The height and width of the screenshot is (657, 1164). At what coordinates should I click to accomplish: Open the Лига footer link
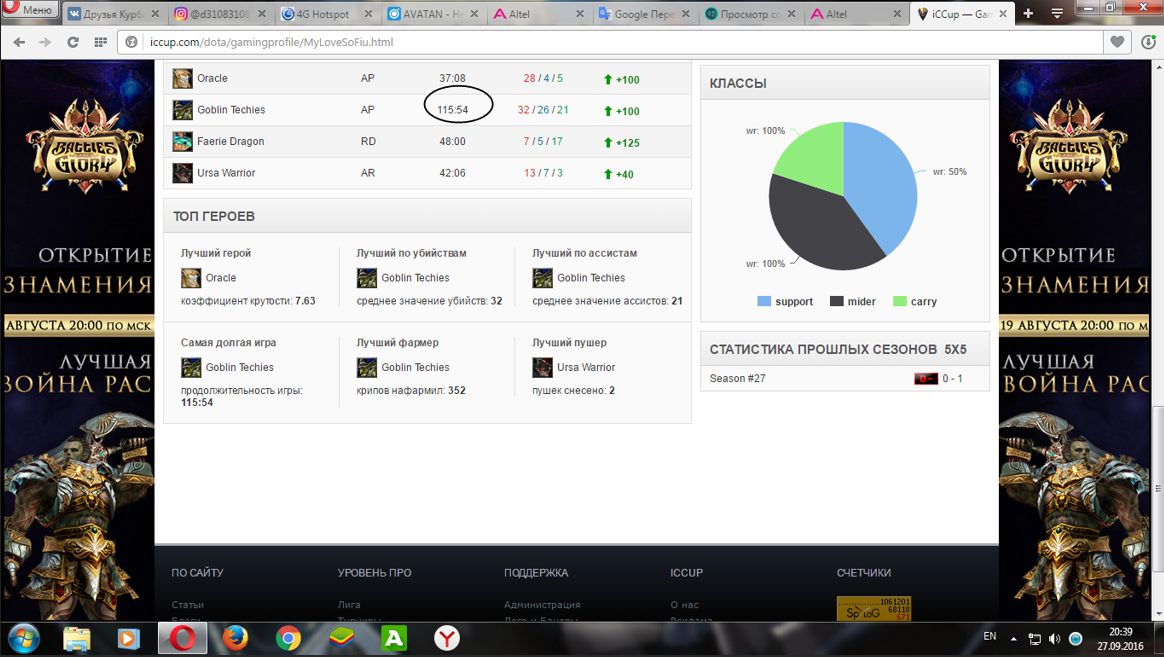coord(349,605)
